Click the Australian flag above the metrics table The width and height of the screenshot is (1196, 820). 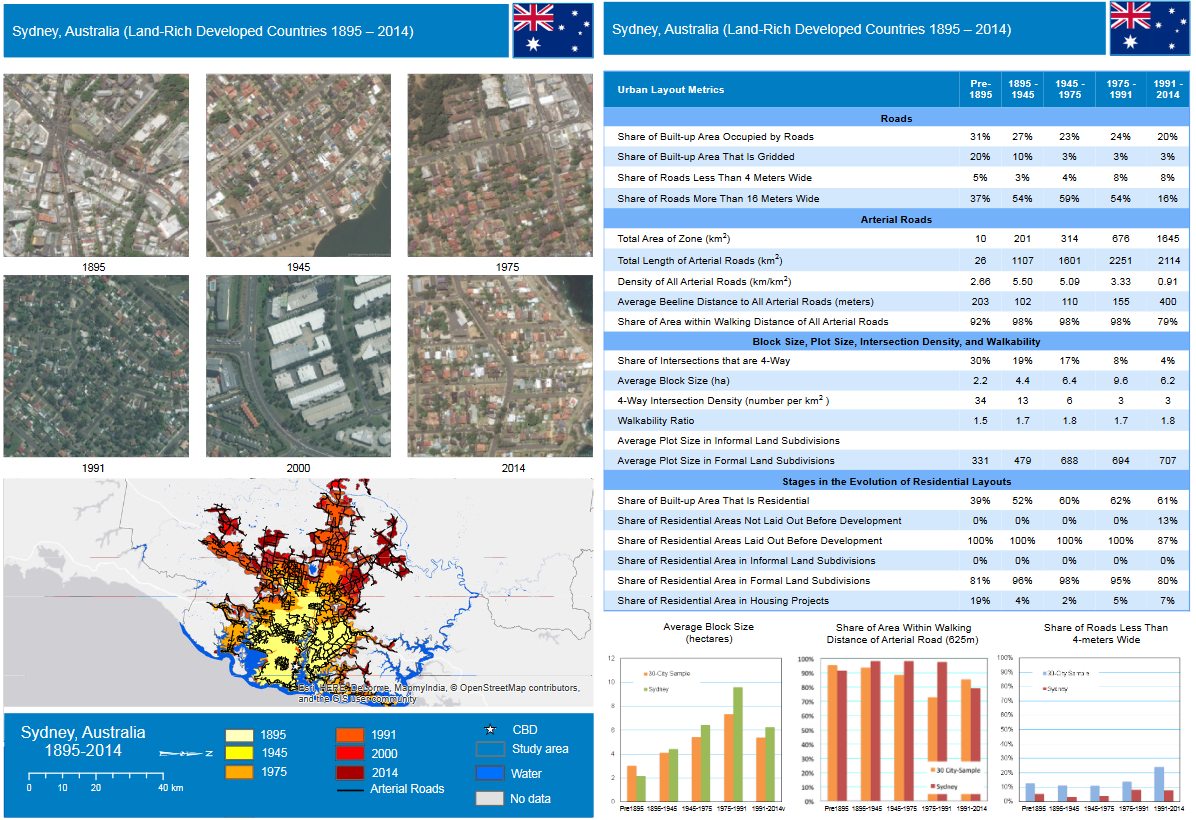(x=1149, y=29)
